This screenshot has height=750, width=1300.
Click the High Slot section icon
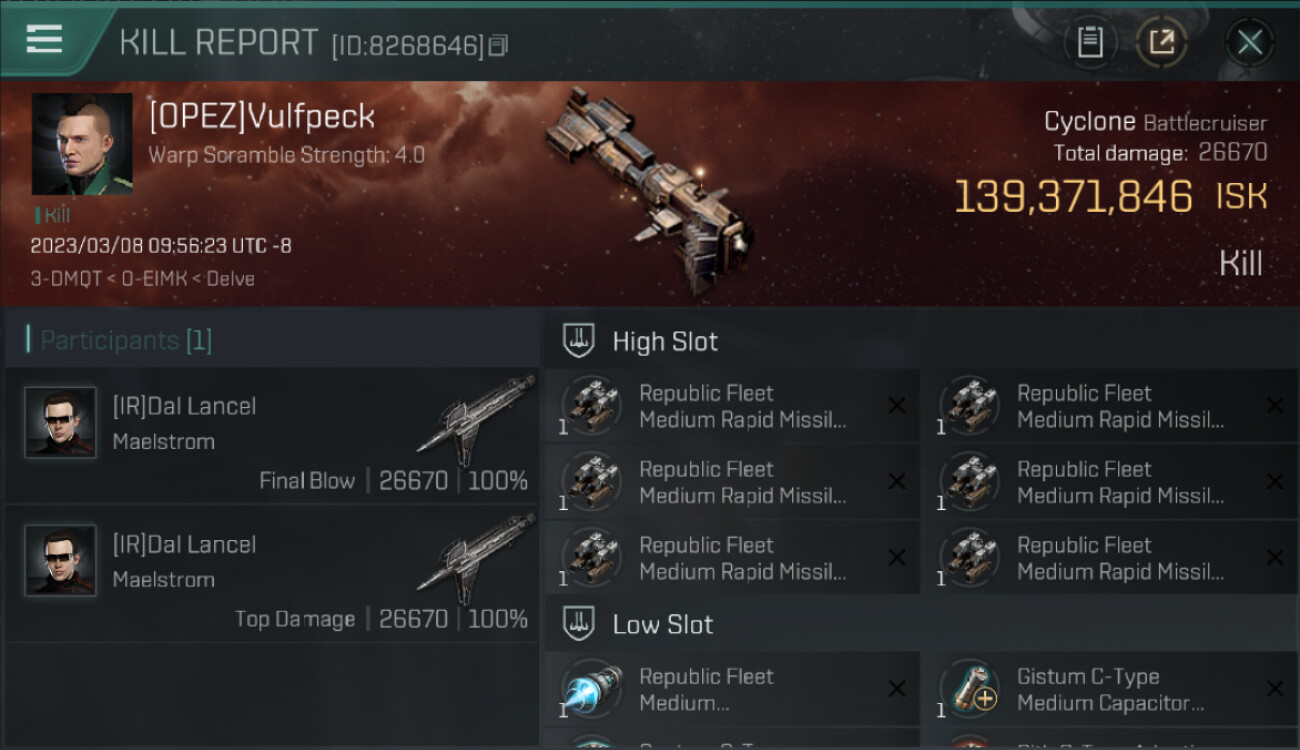pyautogui.click(x=580, y=341)
